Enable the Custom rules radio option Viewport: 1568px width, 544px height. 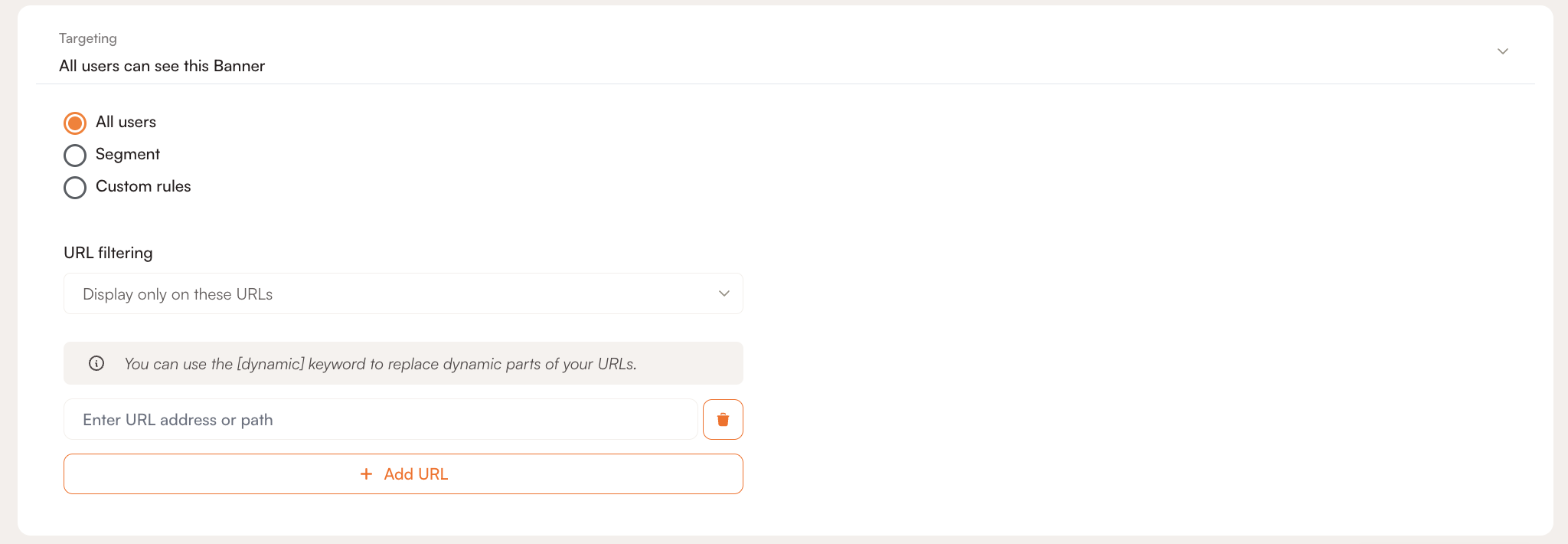coord(75,188)
